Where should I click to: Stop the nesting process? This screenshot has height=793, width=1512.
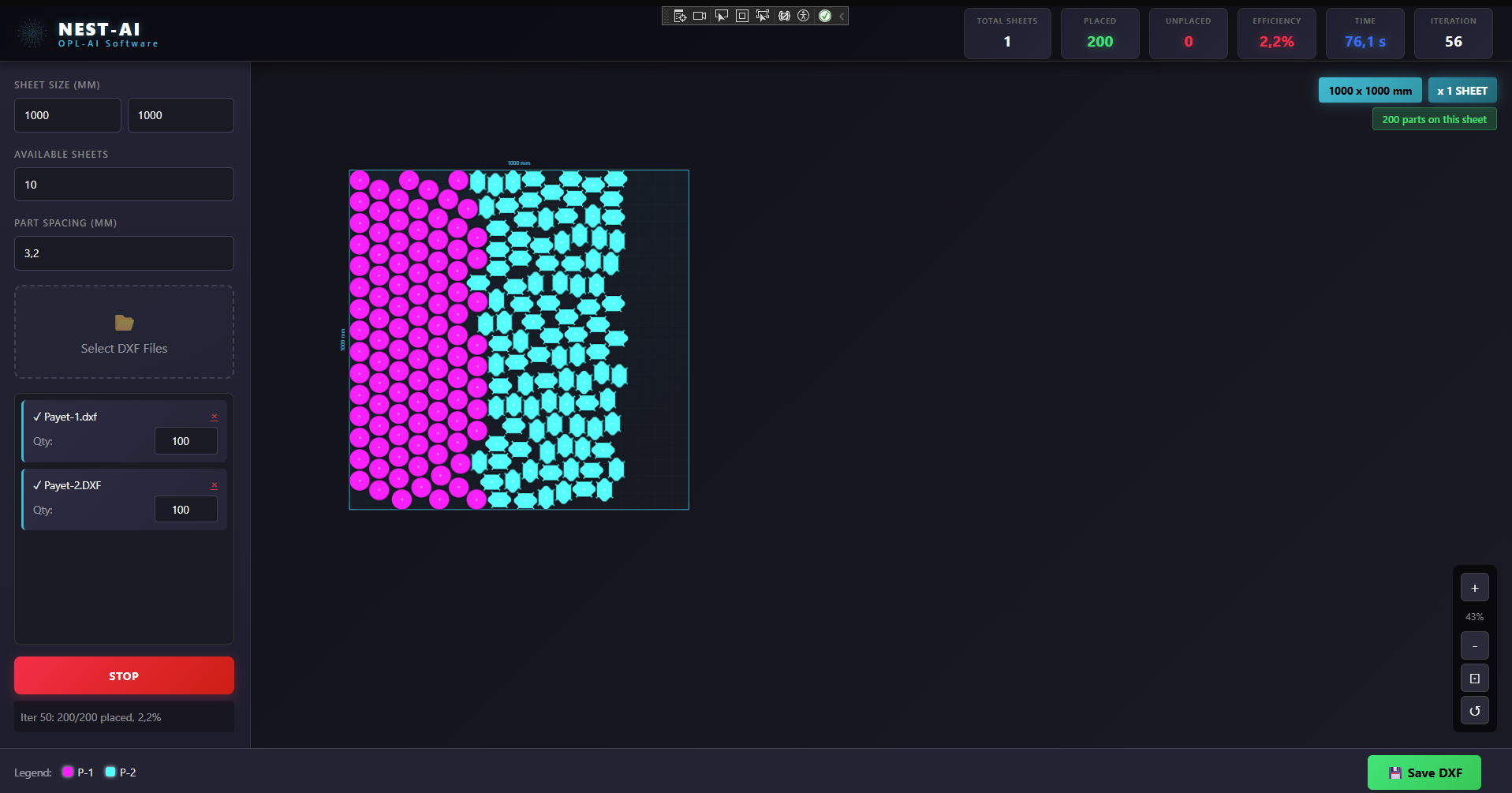124,676
